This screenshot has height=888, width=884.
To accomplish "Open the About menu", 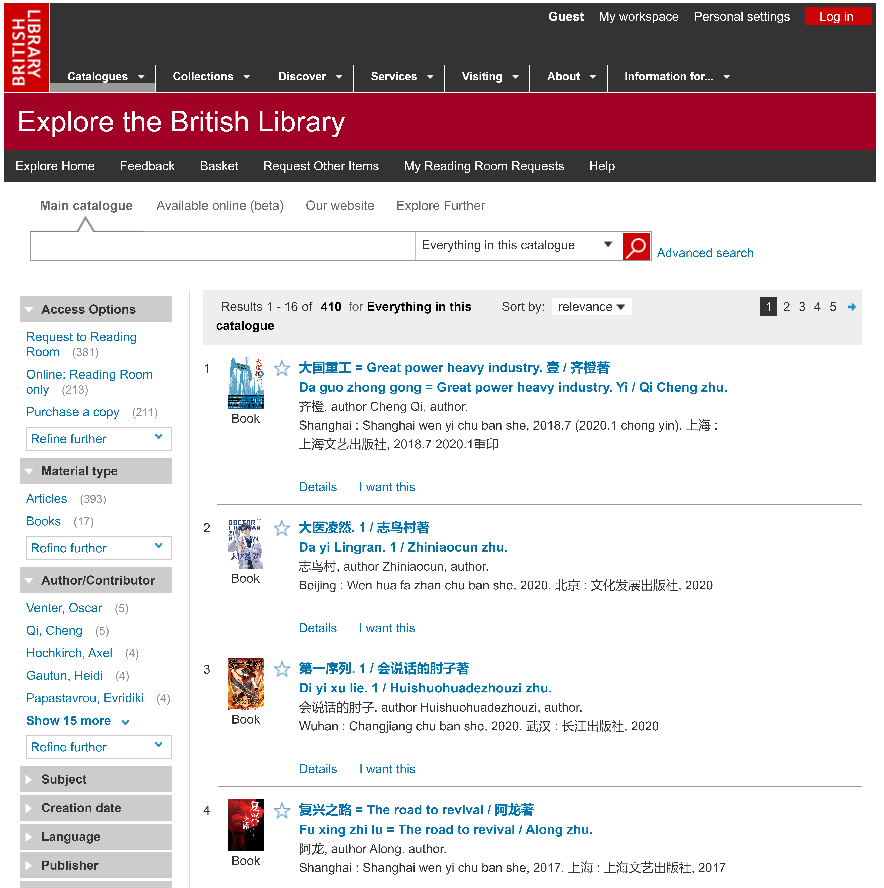I will tap(571, 76).
